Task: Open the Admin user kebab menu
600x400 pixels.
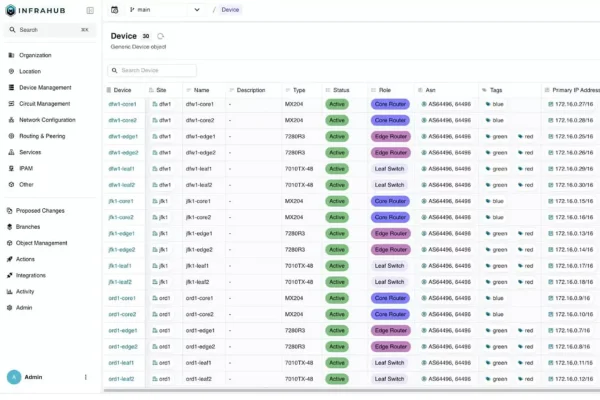Action: click(x=86, y=377)
